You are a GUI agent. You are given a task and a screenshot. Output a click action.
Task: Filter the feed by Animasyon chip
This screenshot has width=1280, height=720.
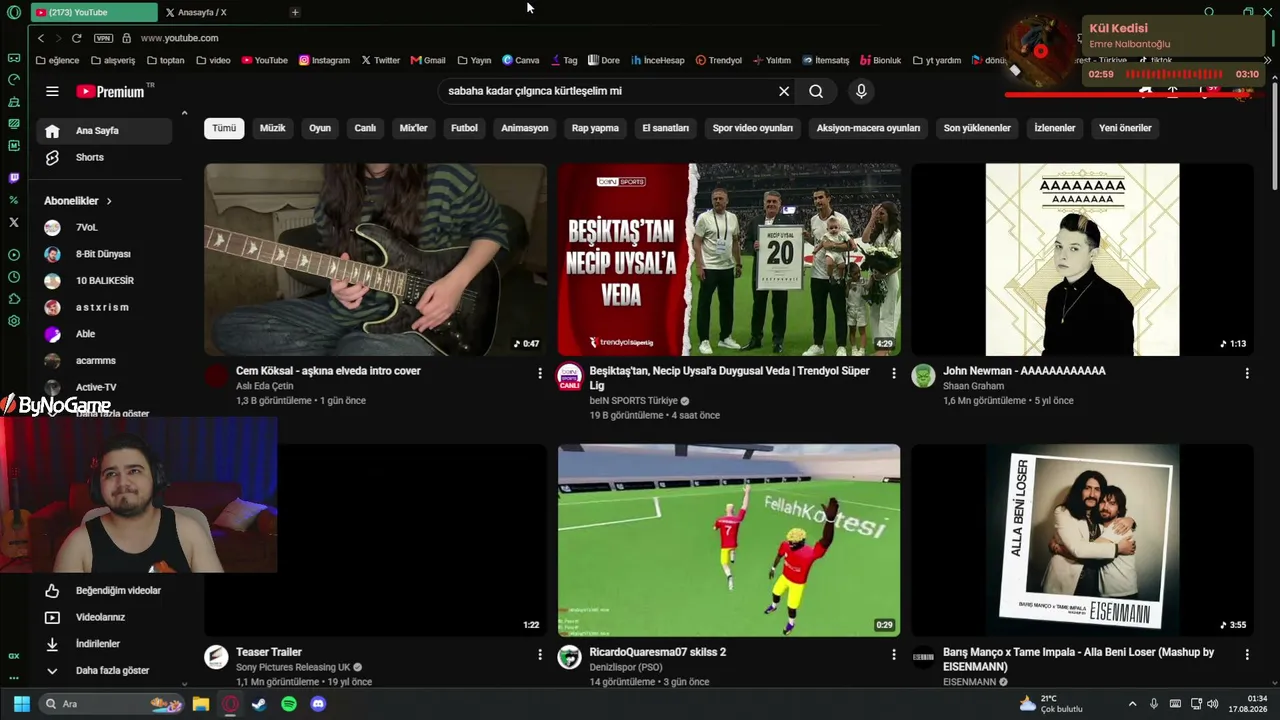tap(525, 128)
